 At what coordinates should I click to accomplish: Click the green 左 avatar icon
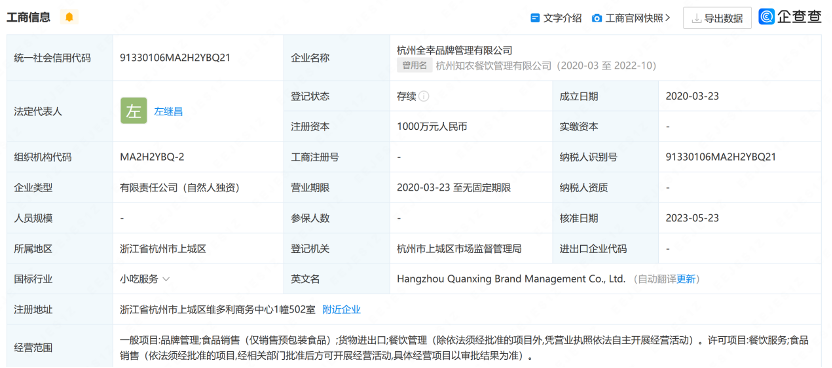click(134, 111)
